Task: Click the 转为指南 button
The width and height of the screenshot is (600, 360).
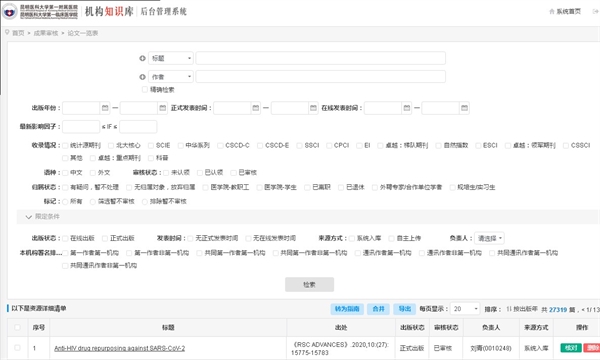Action: click(x=347, y=309)
